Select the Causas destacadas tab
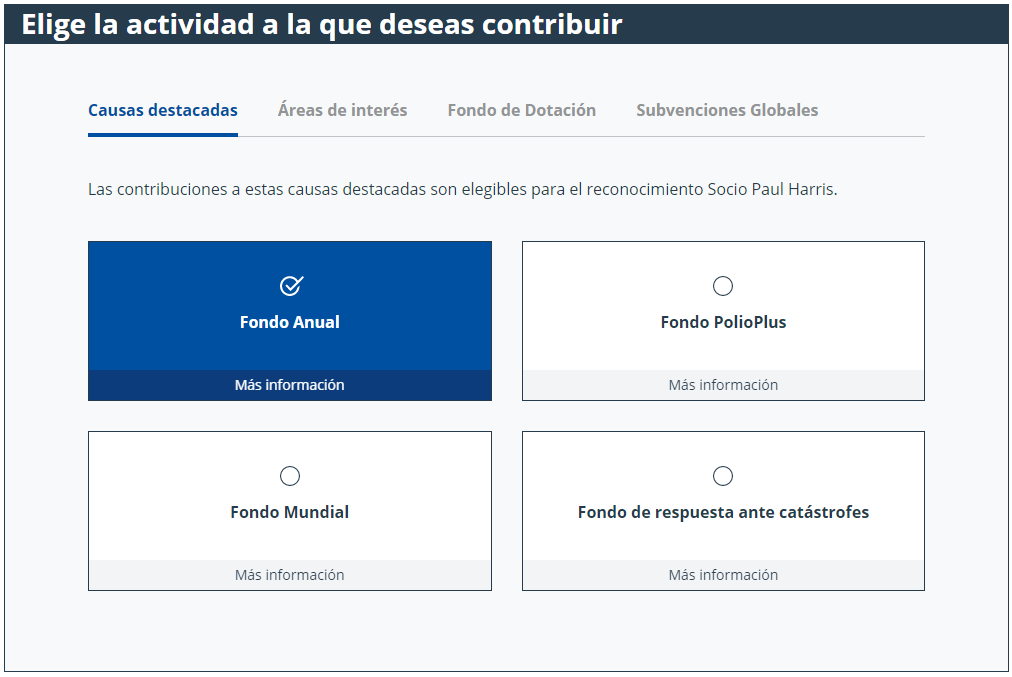The width and height of the screenshot is (1012, 677). point(163,110)
